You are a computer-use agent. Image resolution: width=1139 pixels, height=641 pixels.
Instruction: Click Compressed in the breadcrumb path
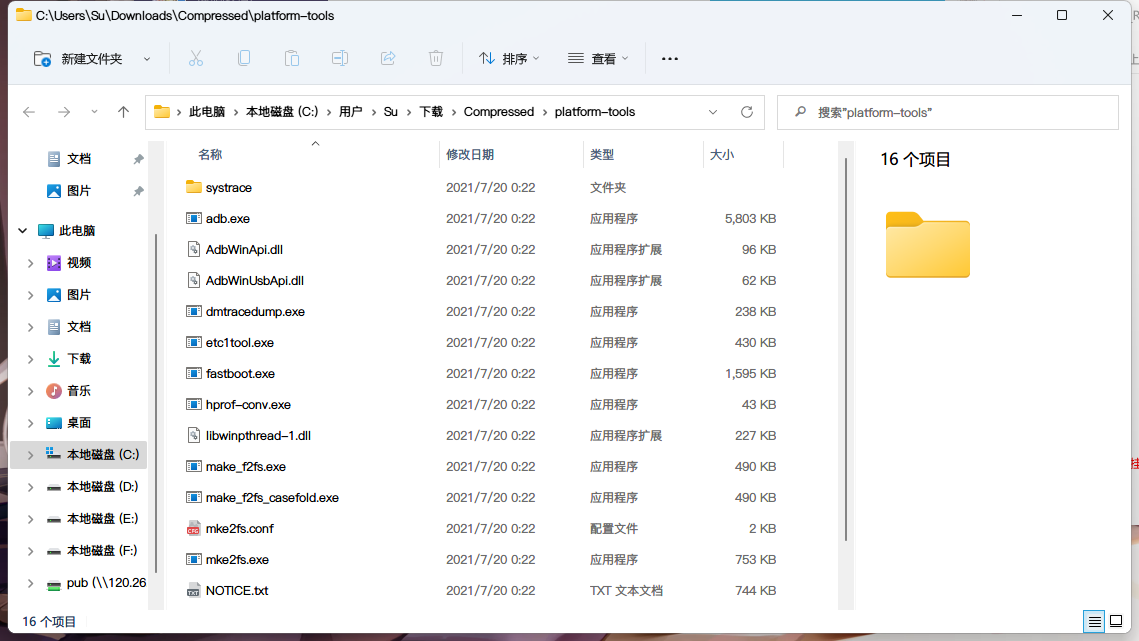[498, 112]
